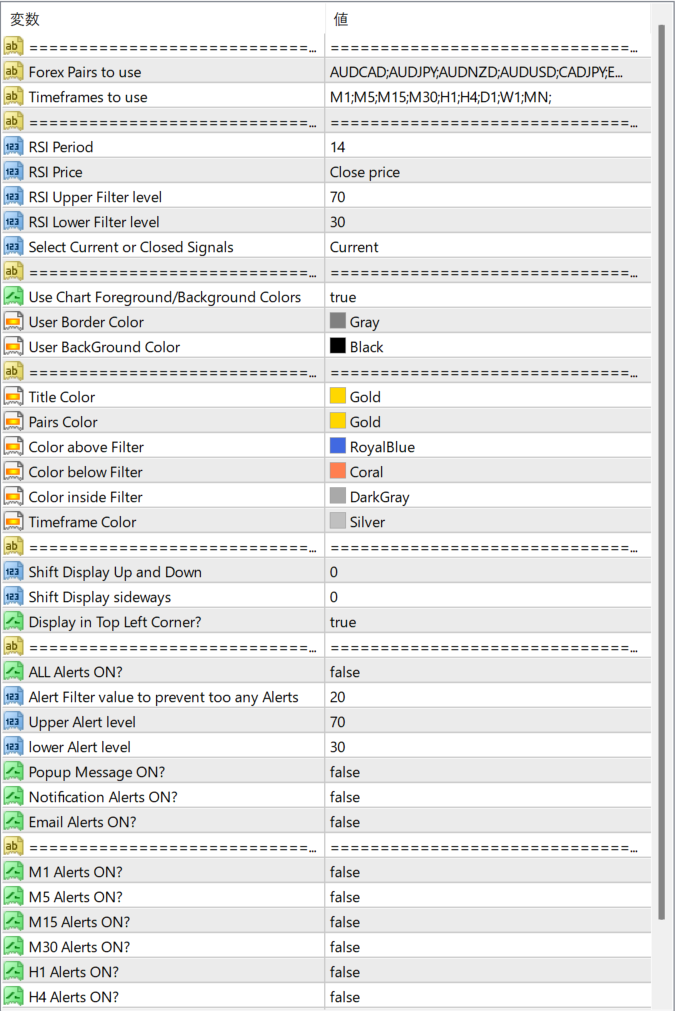Click the vertical scrollbar thumb
This screenshot has height=1011, width=675.
(x=661, y=472)
